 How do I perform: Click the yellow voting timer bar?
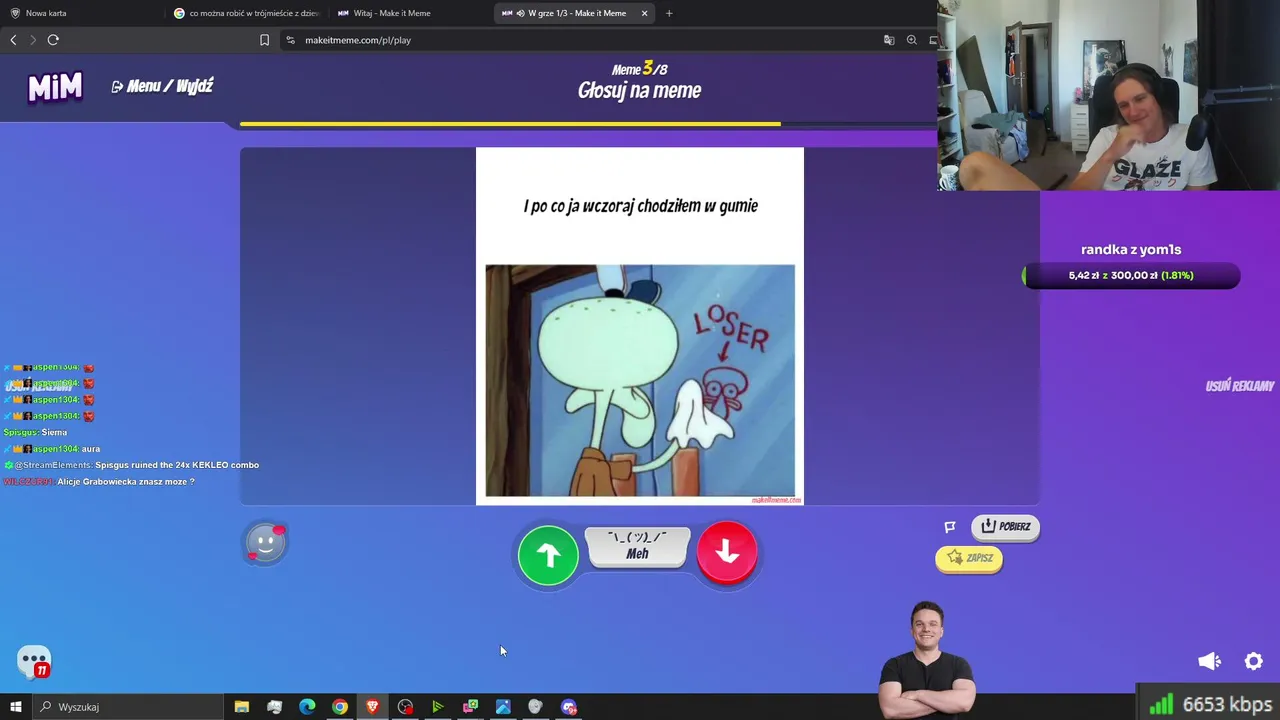coord(510,124)
